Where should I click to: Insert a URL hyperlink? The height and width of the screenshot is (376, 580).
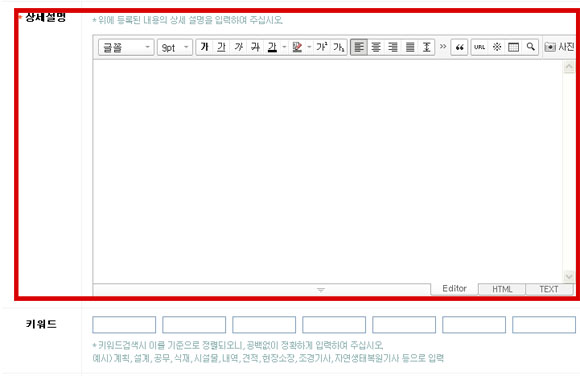(479, 47)
